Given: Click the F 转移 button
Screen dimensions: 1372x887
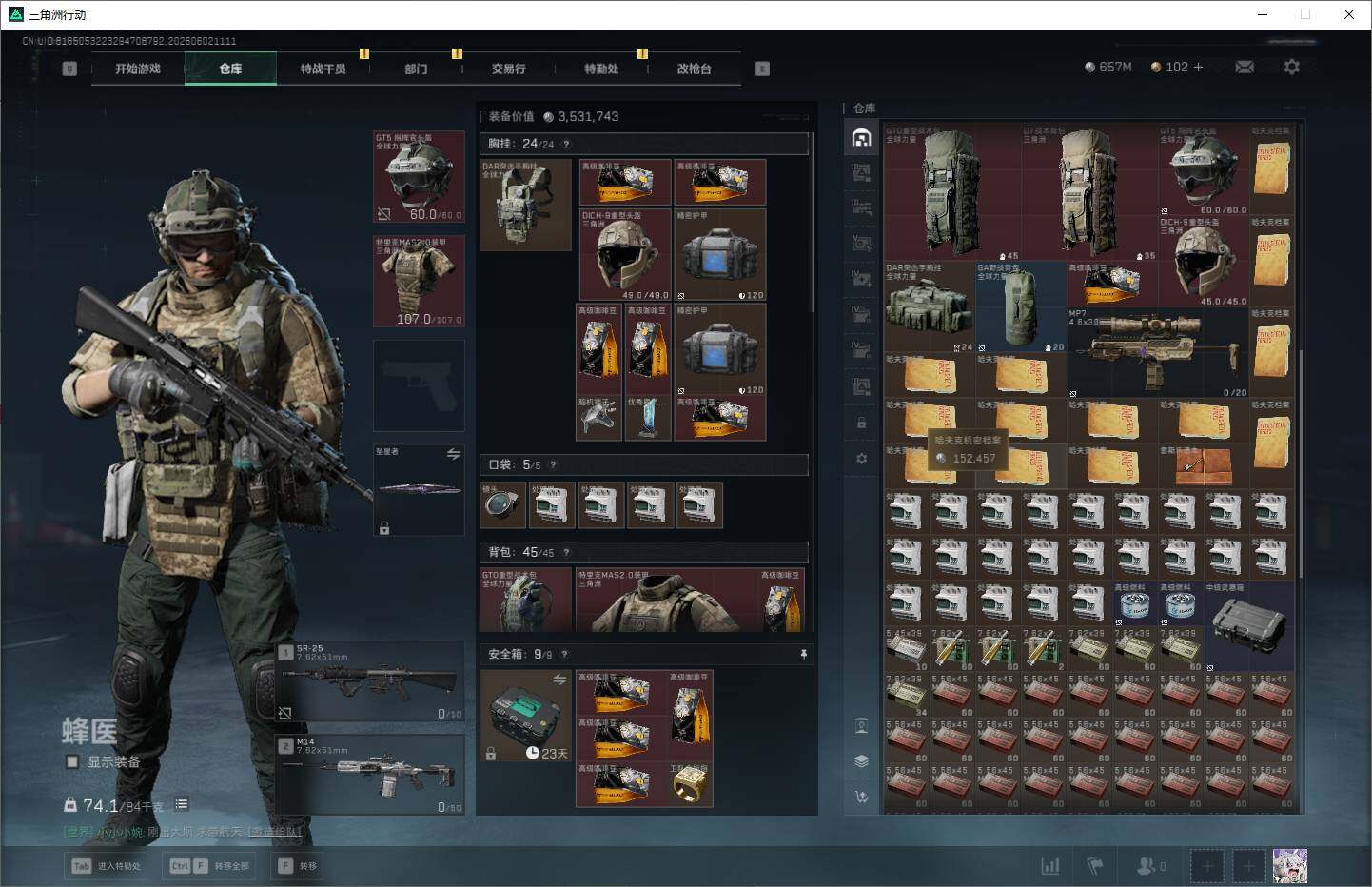Looking at the screenshot, I should (x=297, y=866).
